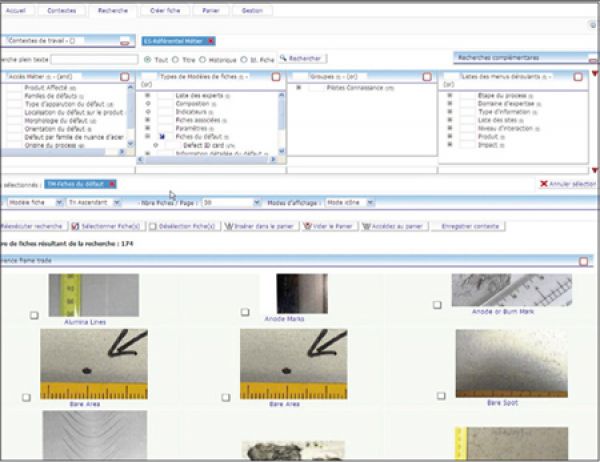Expand Paramètres node

click(148, 128)
